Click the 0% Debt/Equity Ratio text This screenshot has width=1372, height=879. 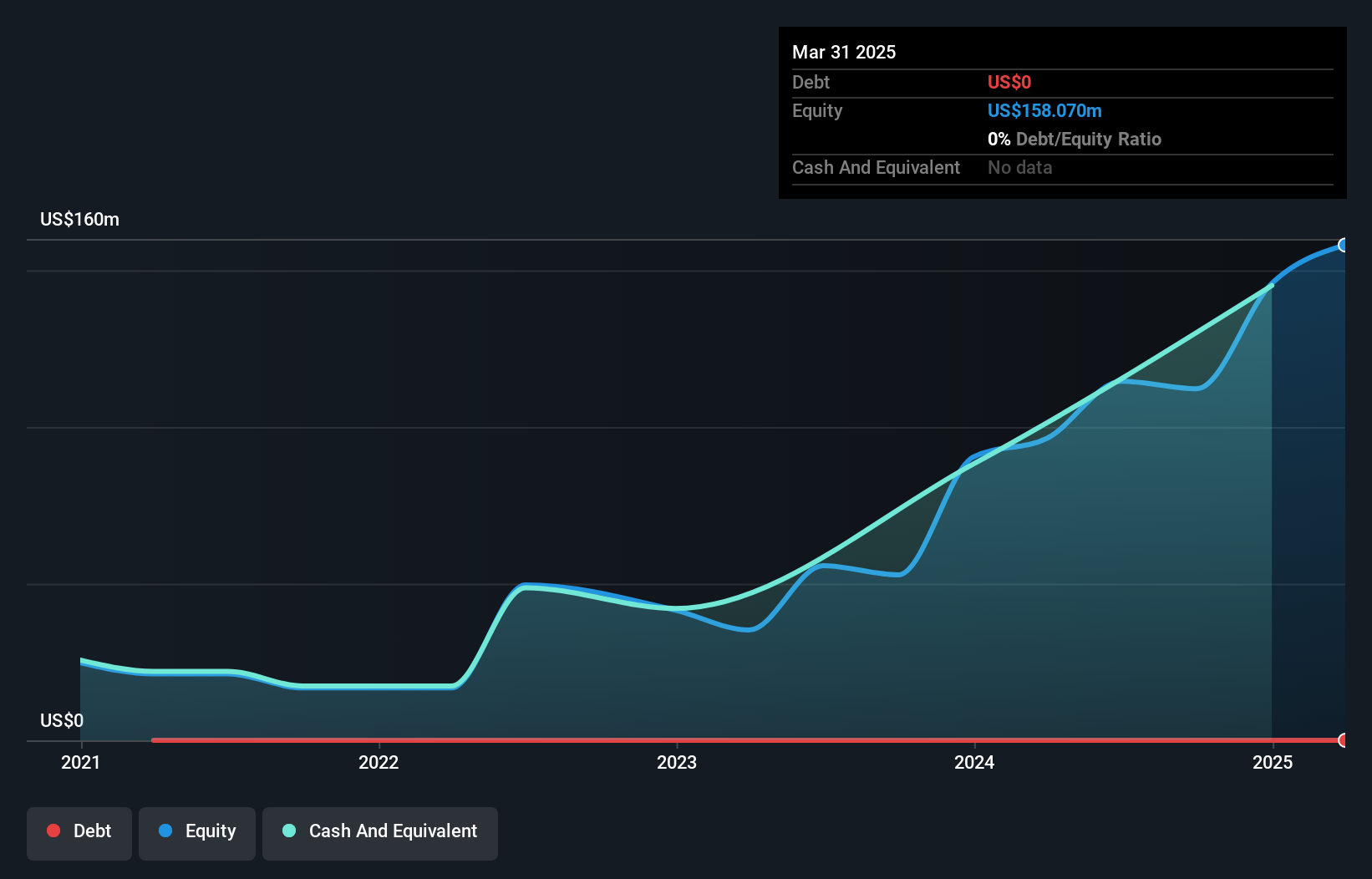(x=1075, y=139)
